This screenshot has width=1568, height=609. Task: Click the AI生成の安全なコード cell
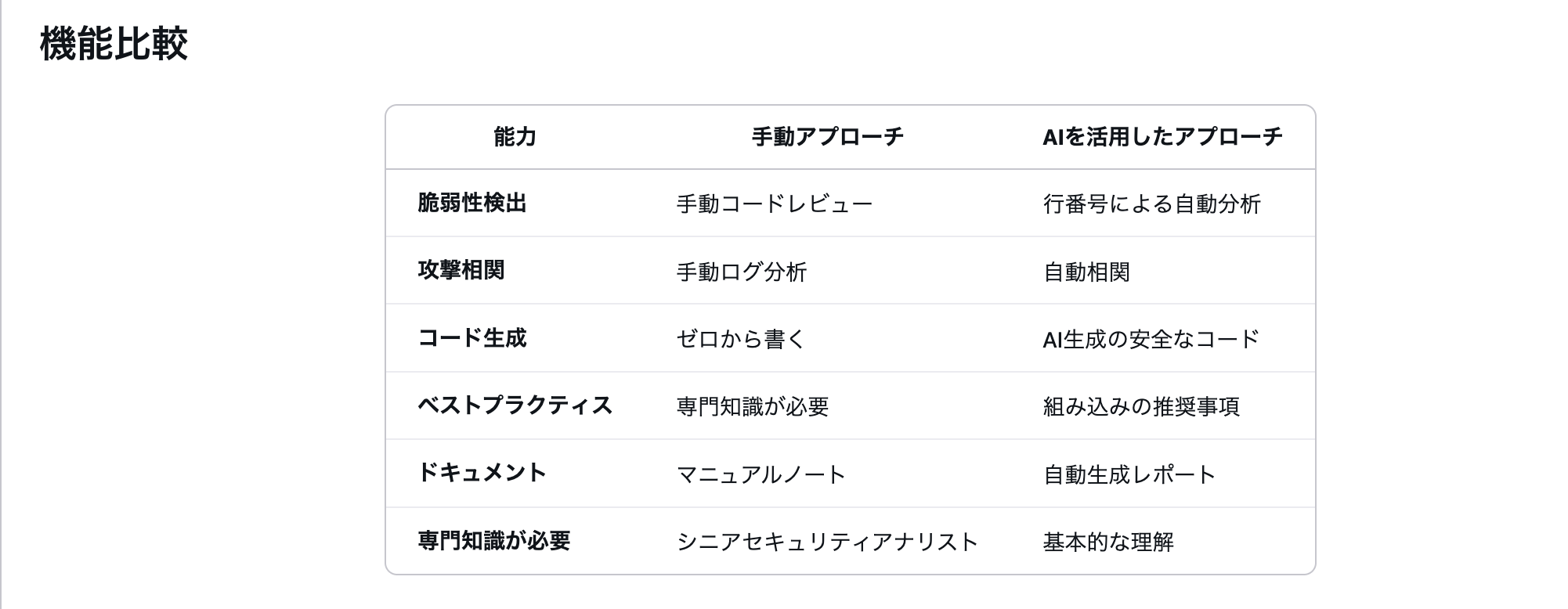(x=1151, y=339)
